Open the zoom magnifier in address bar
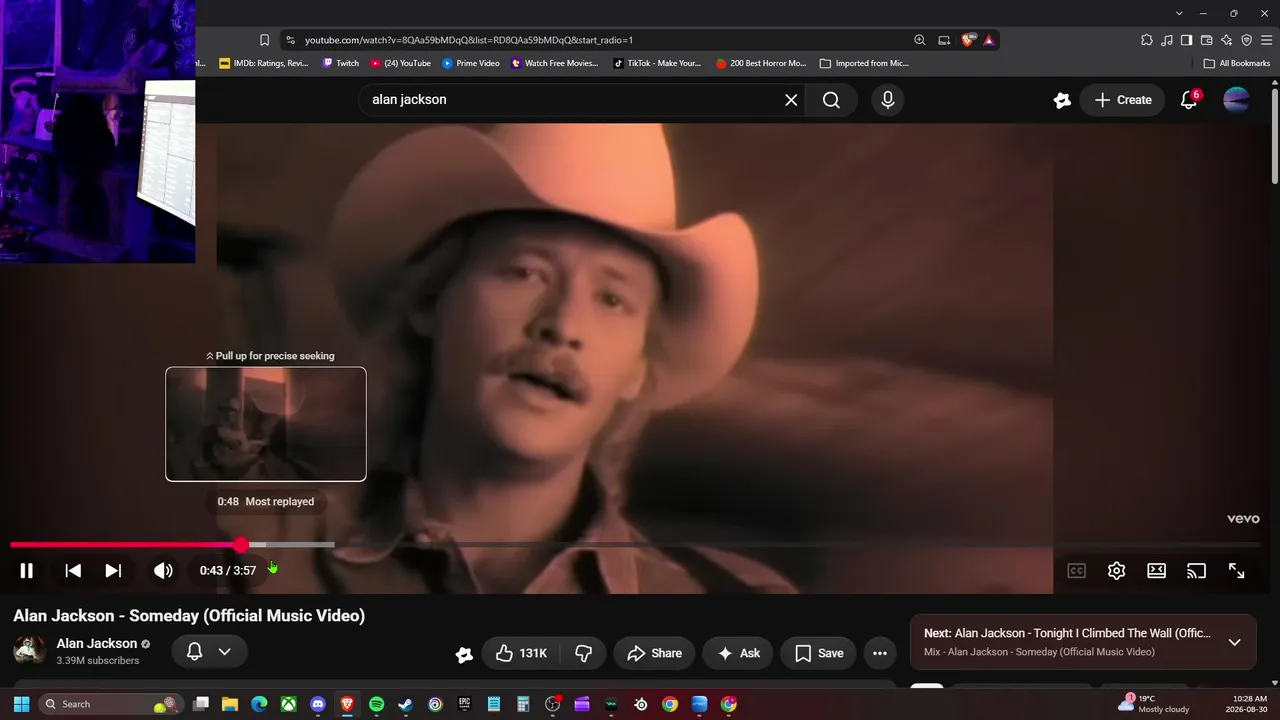This screenshot has width=1280, height=720. tap(920, 40)
